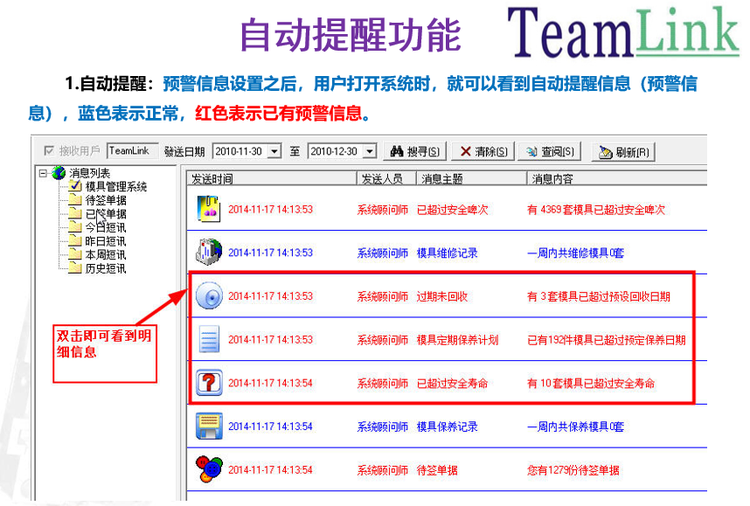Click the 清除(S) clear button
The width and height of the screenshot is (750, 506).
pyautogui.click(x=483, y=152)
